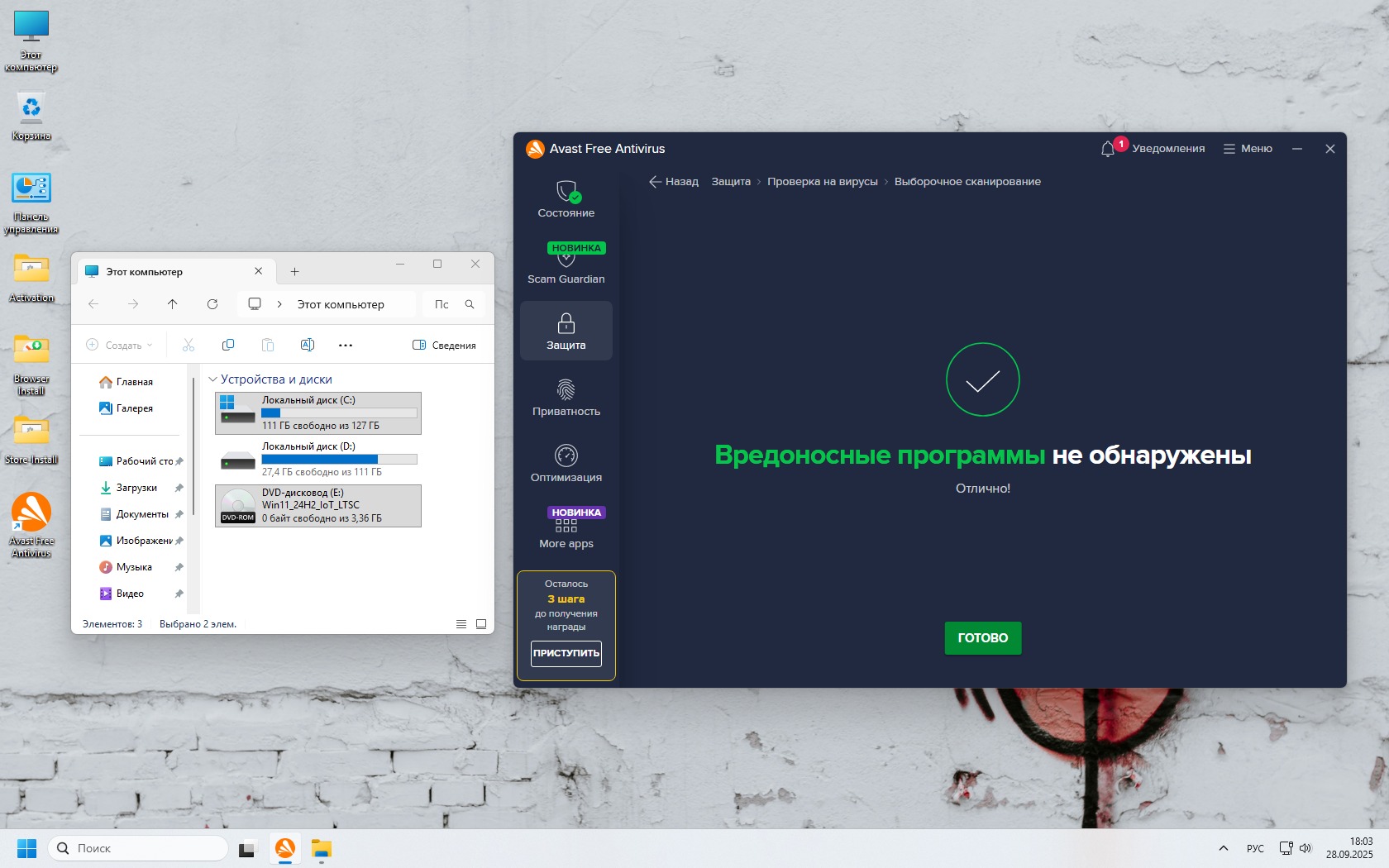Image resolution: width=1389 pixels, height=868 pixels.
Task: Click Explorer navigation pane scrollbar
Action: (193, 446)
